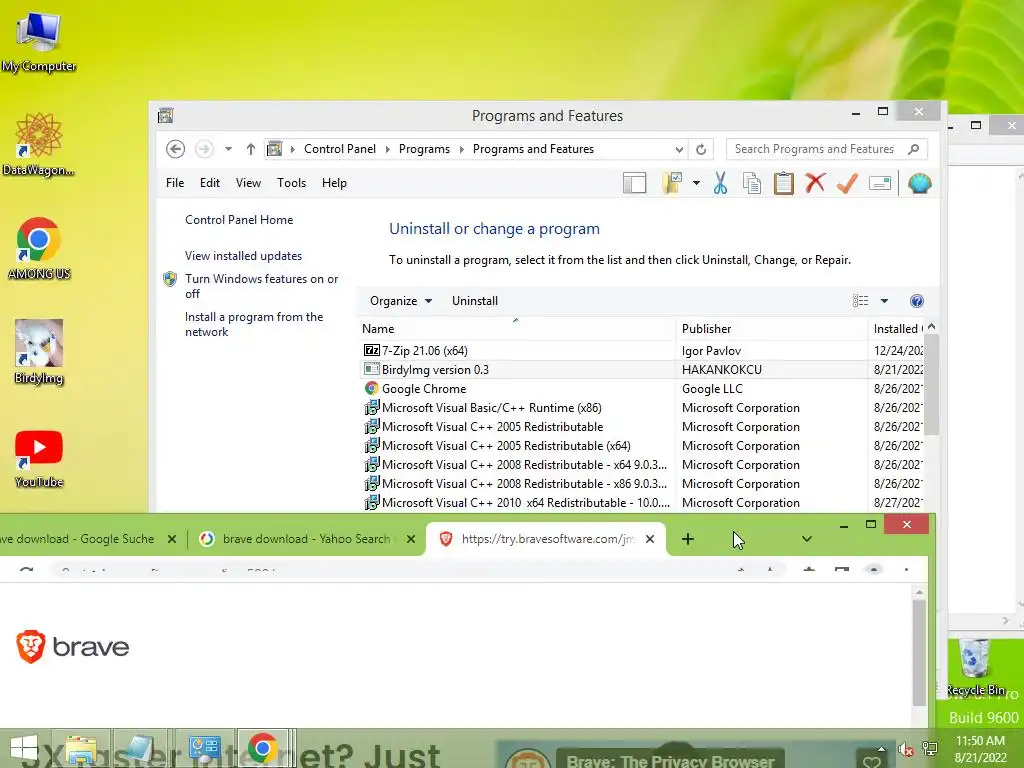Click the Back arrow in Programs and Features
Viewport: 1024px width, 768px height.
point(175,149)
